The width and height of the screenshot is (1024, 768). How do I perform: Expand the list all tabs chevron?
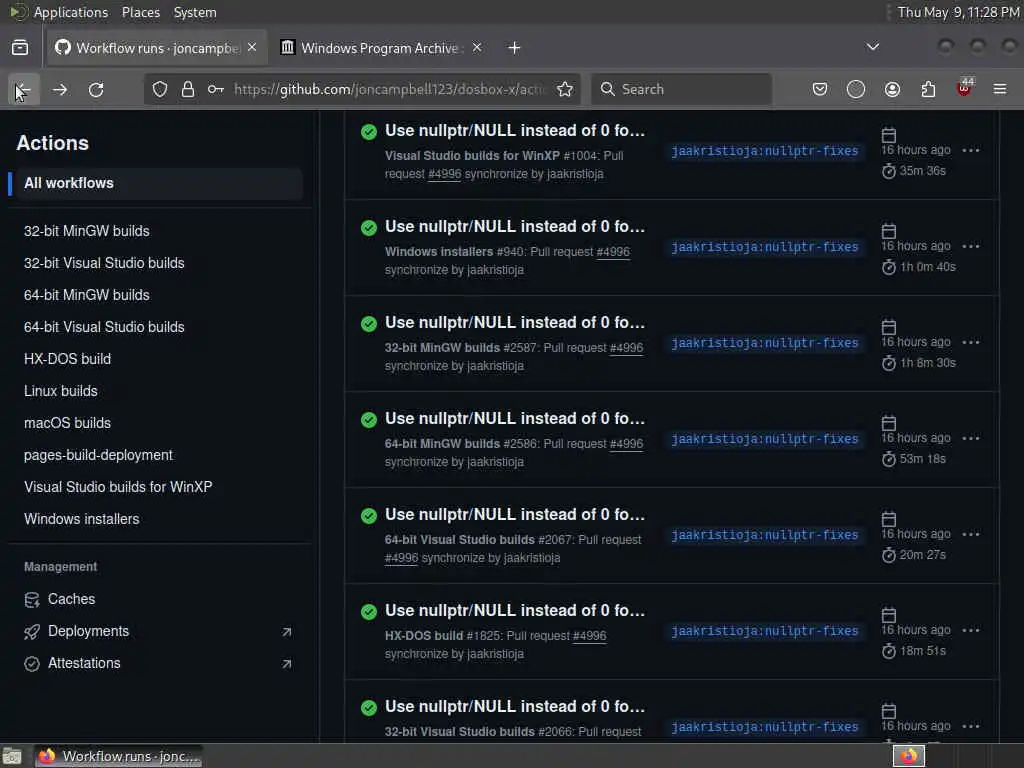pos(872,47)
